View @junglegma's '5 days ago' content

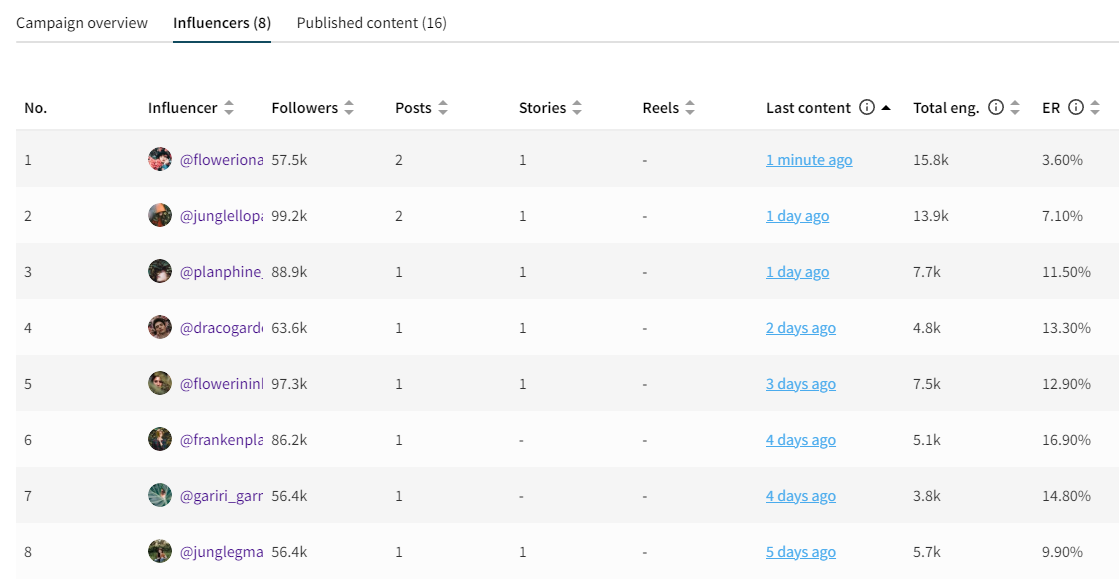tap(801, 551)
